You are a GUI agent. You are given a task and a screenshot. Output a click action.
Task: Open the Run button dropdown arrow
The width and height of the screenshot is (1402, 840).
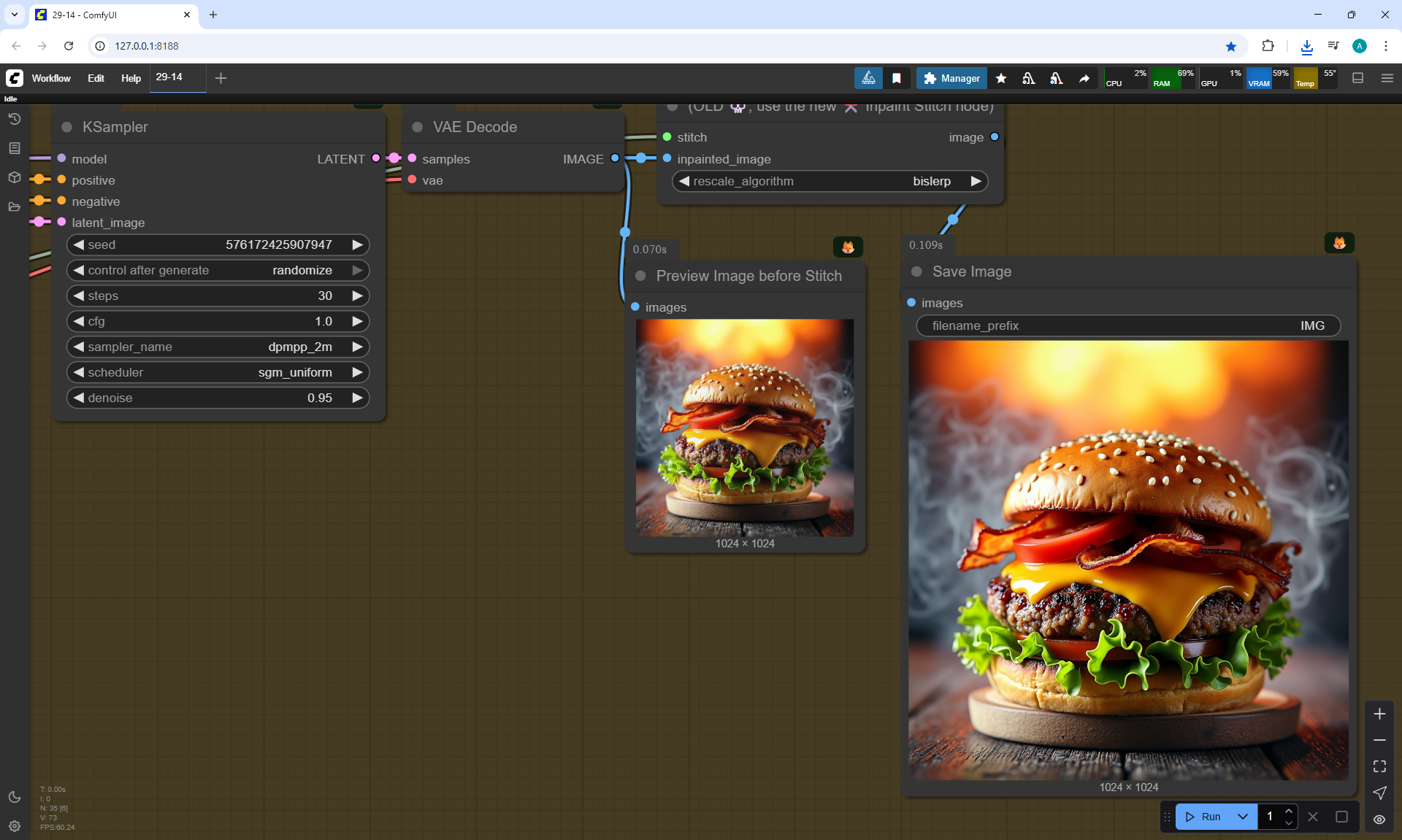pos(1242,817)
